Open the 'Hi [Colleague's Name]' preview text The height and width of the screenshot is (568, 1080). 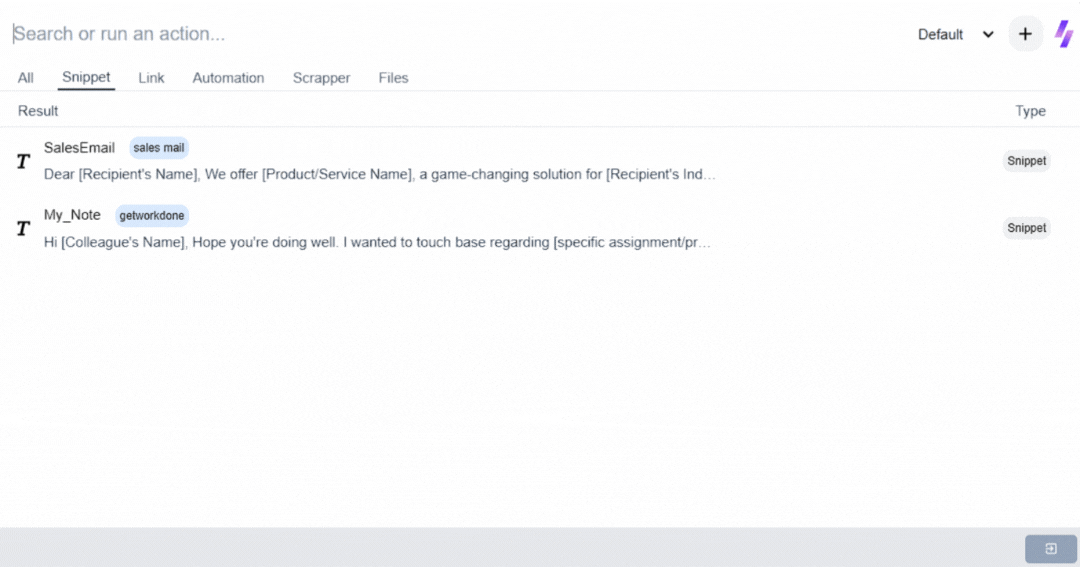click(x=377, y=242)
